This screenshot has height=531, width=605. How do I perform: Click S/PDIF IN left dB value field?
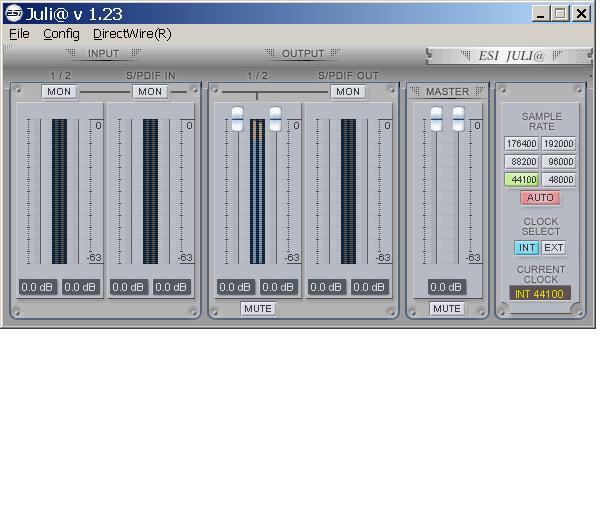coord(128,287)
